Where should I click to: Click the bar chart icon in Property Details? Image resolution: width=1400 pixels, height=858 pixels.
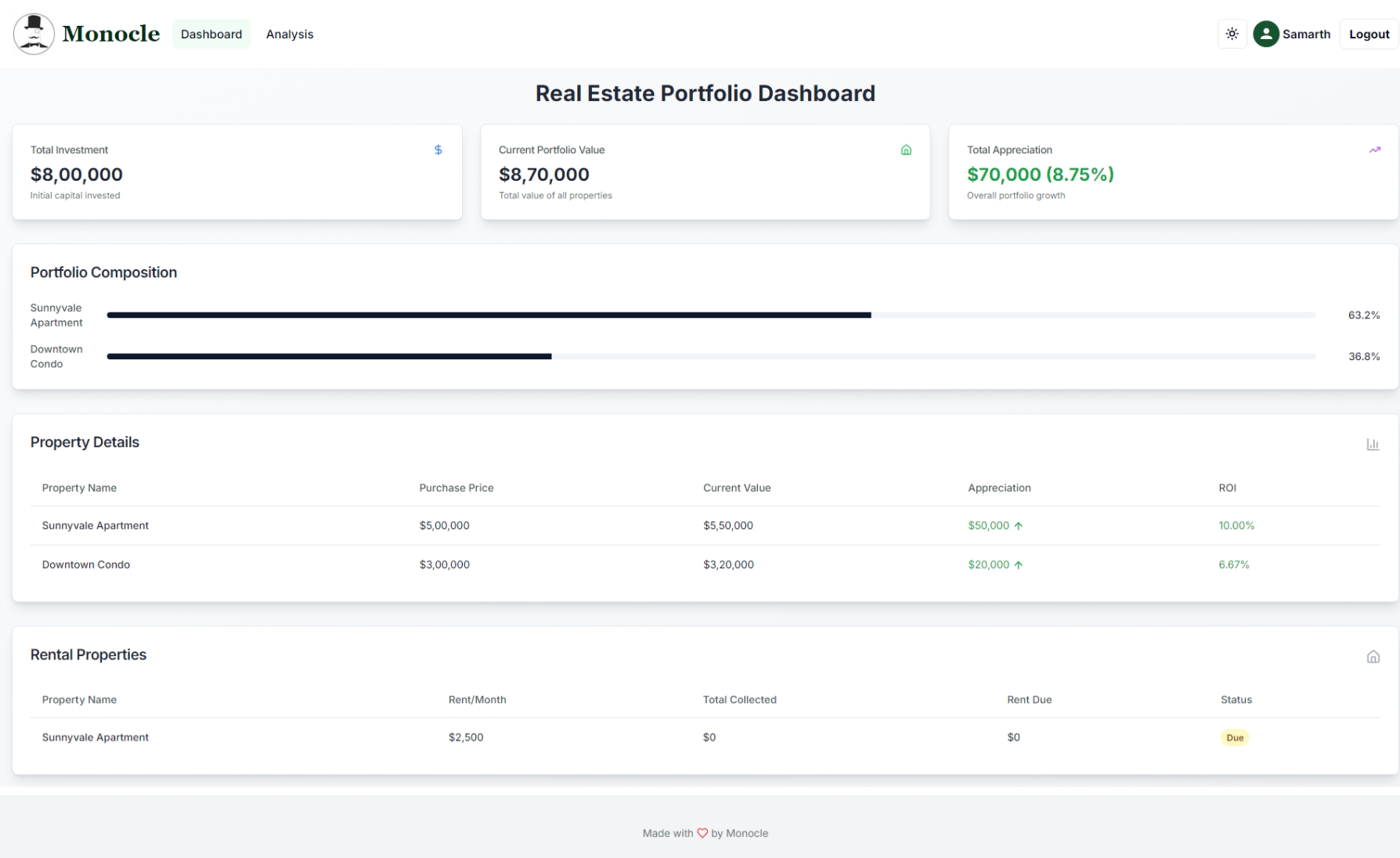coord(1373,444)
